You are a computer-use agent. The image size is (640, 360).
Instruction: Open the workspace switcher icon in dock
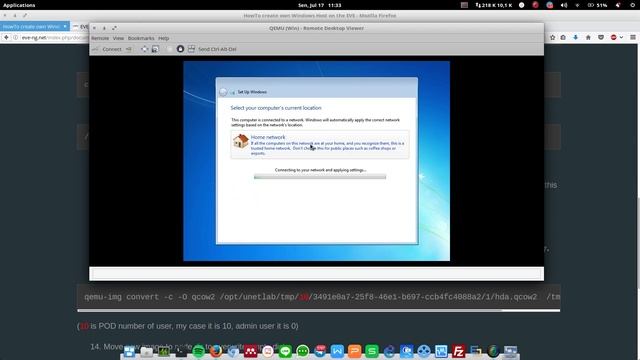tap(129, 351)
